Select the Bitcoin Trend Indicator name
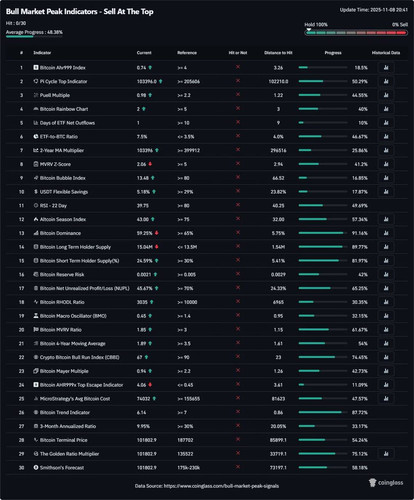 tap(65, 413)
